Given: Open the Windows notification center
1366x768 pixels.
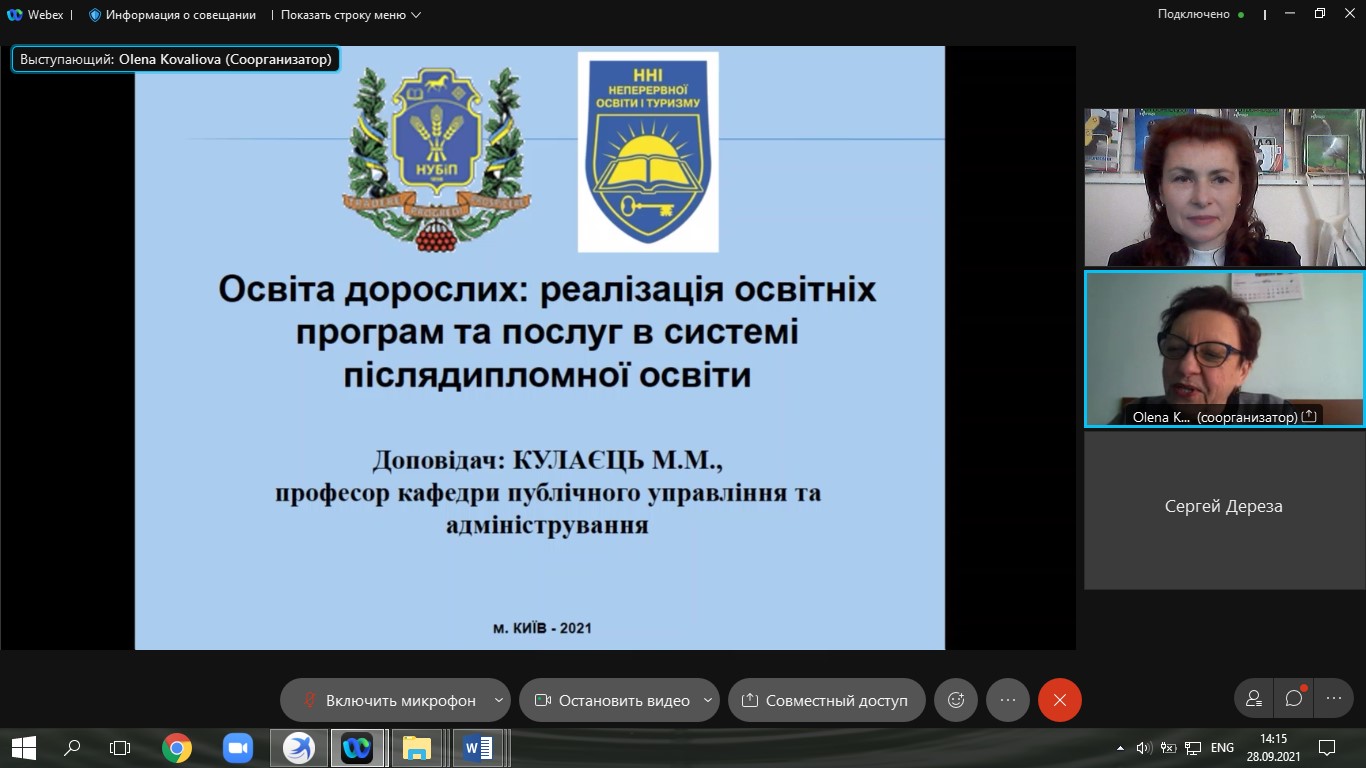Looking at the screenshot, I should (1327, 747).
